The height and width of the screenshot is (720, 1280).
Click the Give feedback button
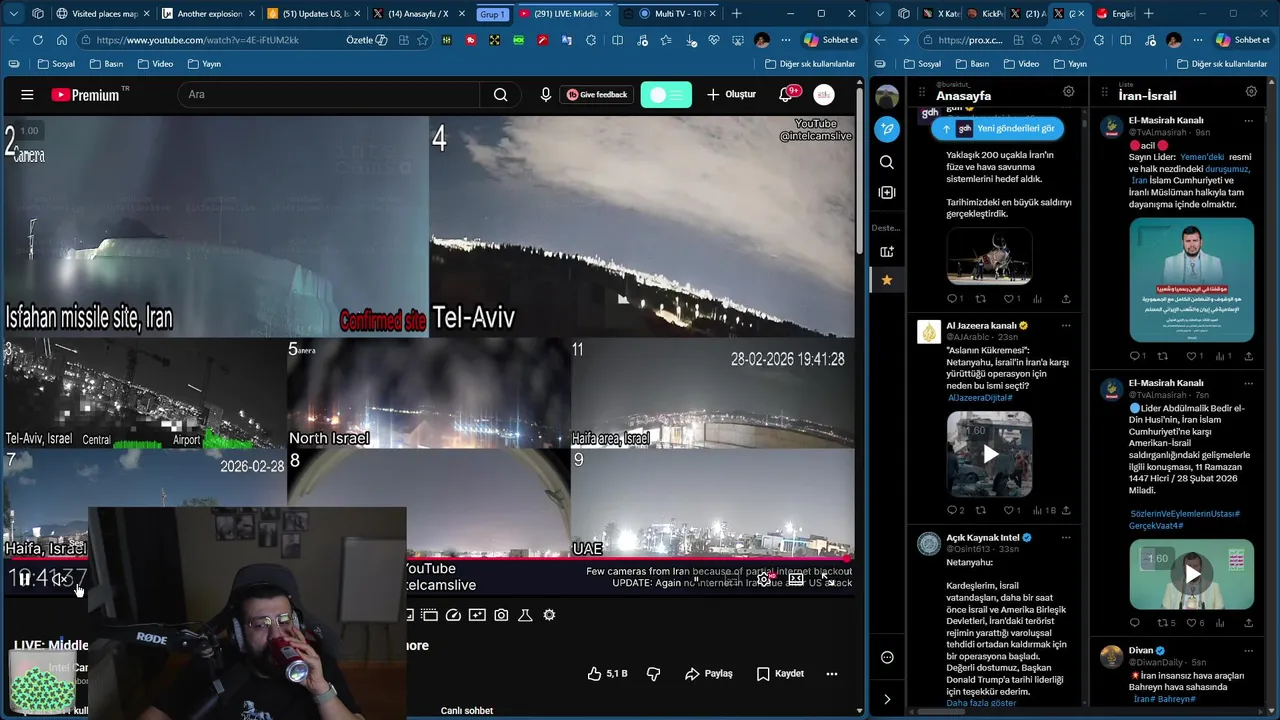click(x=597, y=95)
